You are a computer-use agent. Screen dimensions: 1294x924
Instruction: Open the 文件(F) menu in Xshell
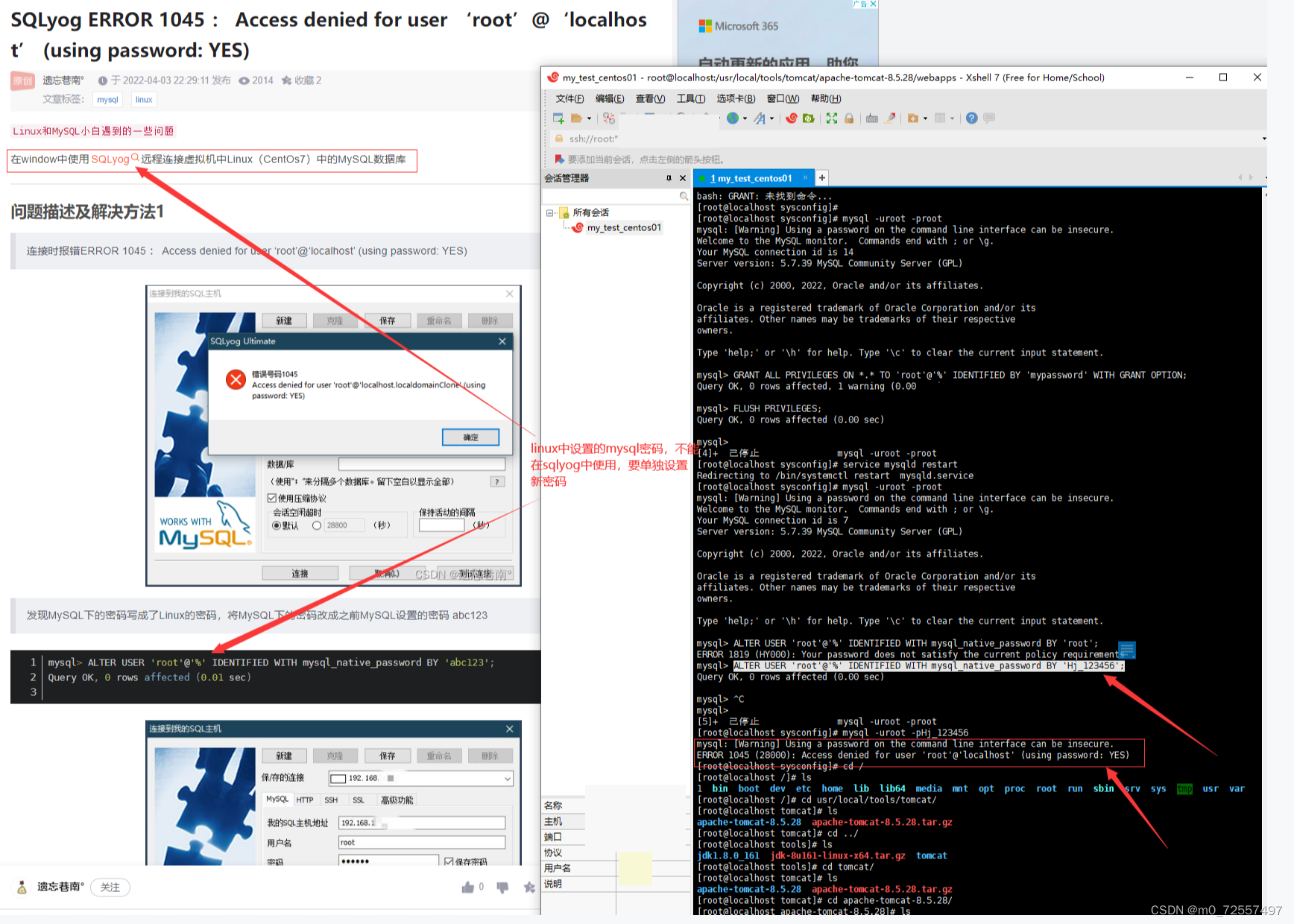point(569,98)
